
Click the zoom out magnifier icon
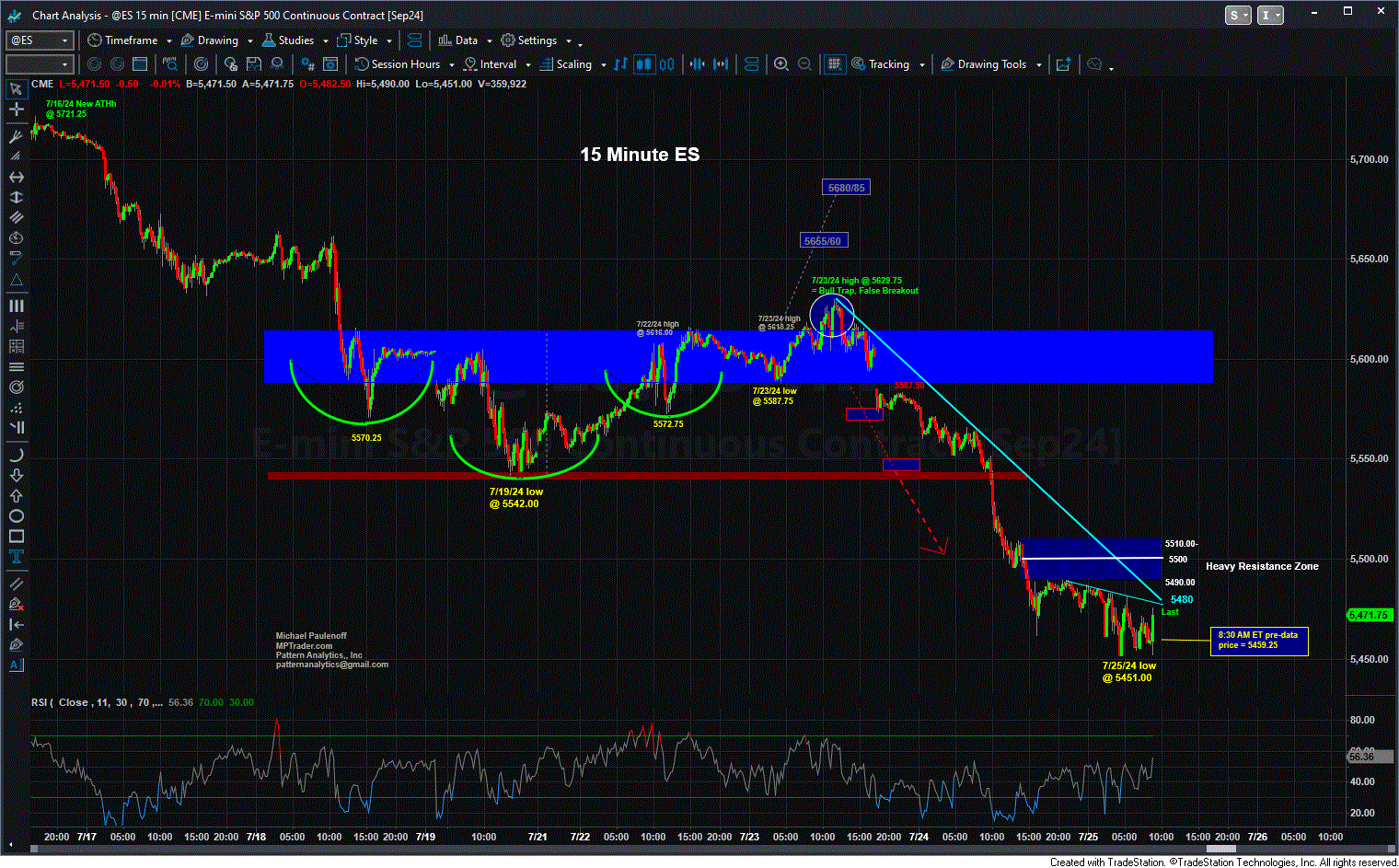point(805,64)
